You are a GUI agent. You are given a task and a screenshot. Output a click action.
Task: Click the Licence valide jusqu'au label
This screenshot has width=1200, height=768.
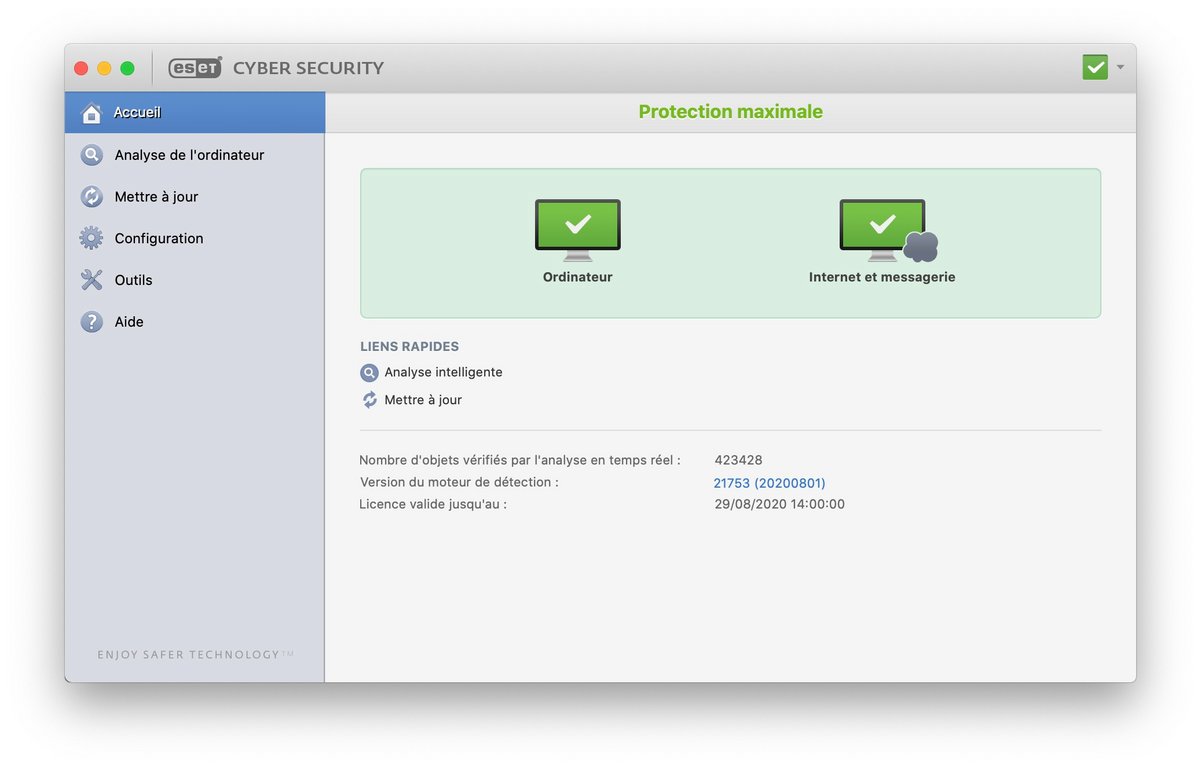click(x=433, y=504)
